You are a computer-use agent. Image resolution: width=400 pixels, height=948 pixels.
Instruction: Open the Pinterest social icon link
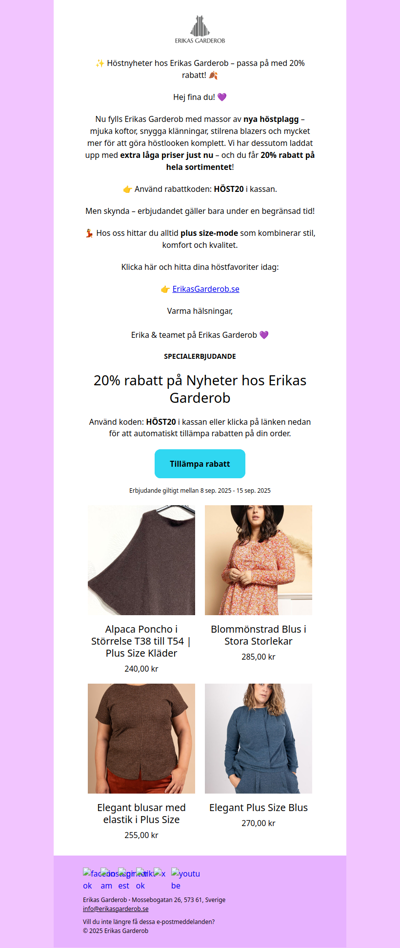click(127, 880)
